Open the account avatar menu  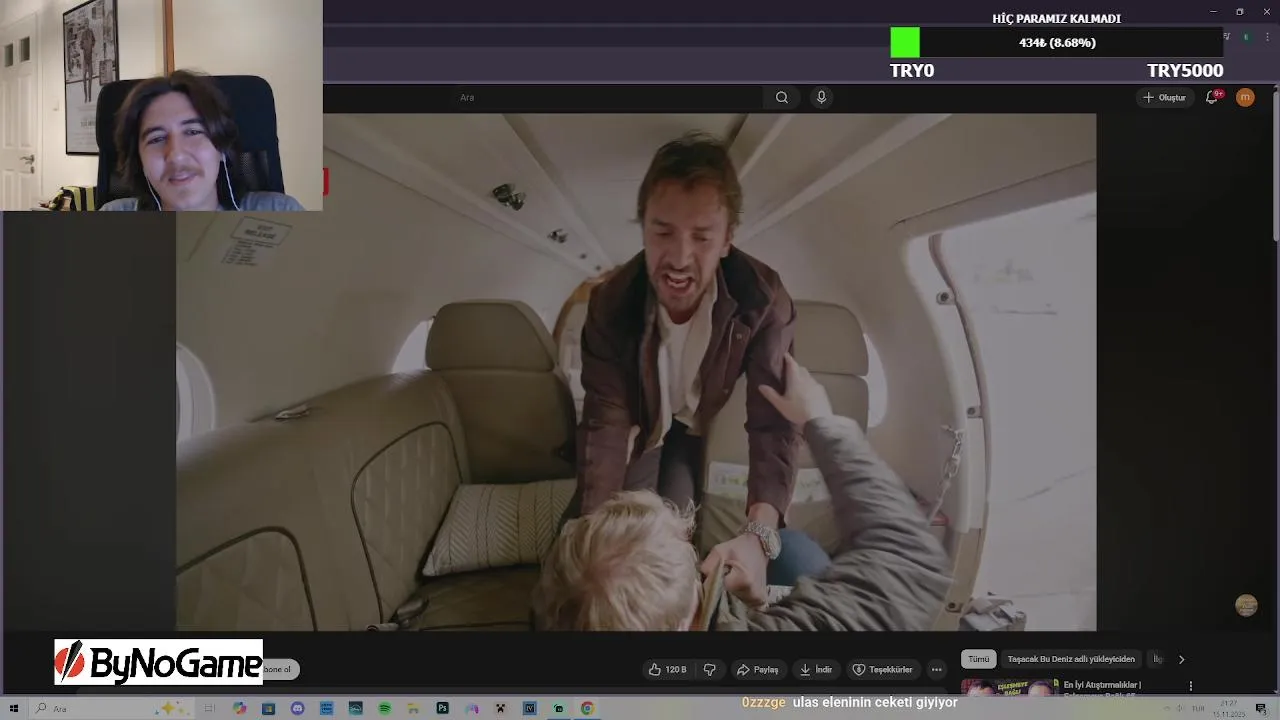coord(1245,97)
